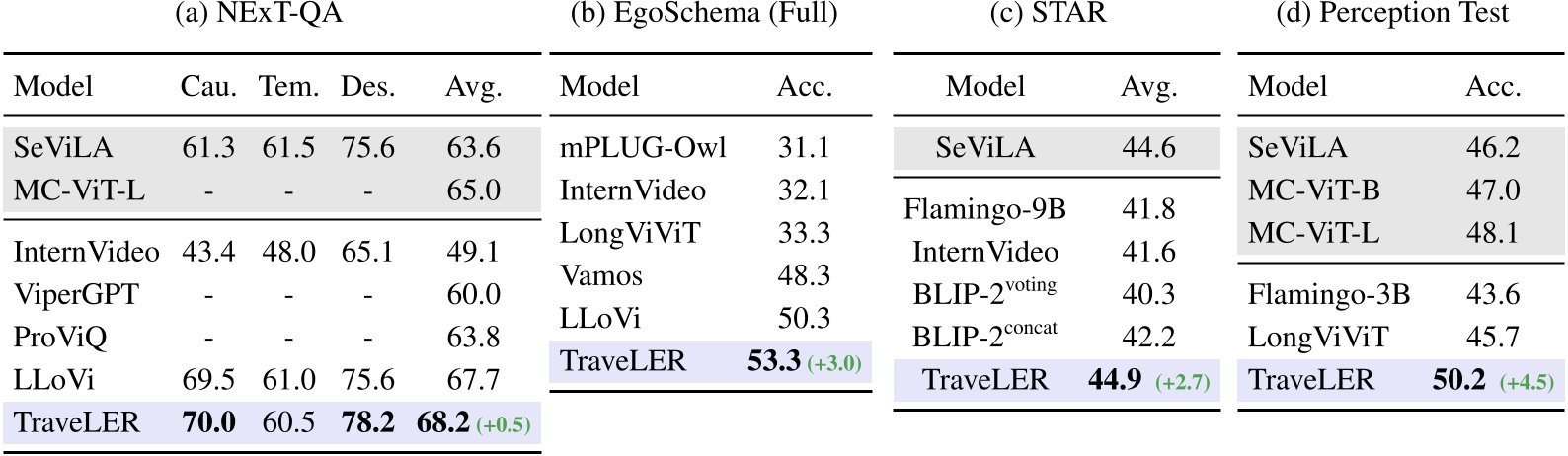The width and height of the screenshot is (1568, 456).
Task: Select the bold 70.0 causal score
Action: pyautogui.click(x=208, y=423)
